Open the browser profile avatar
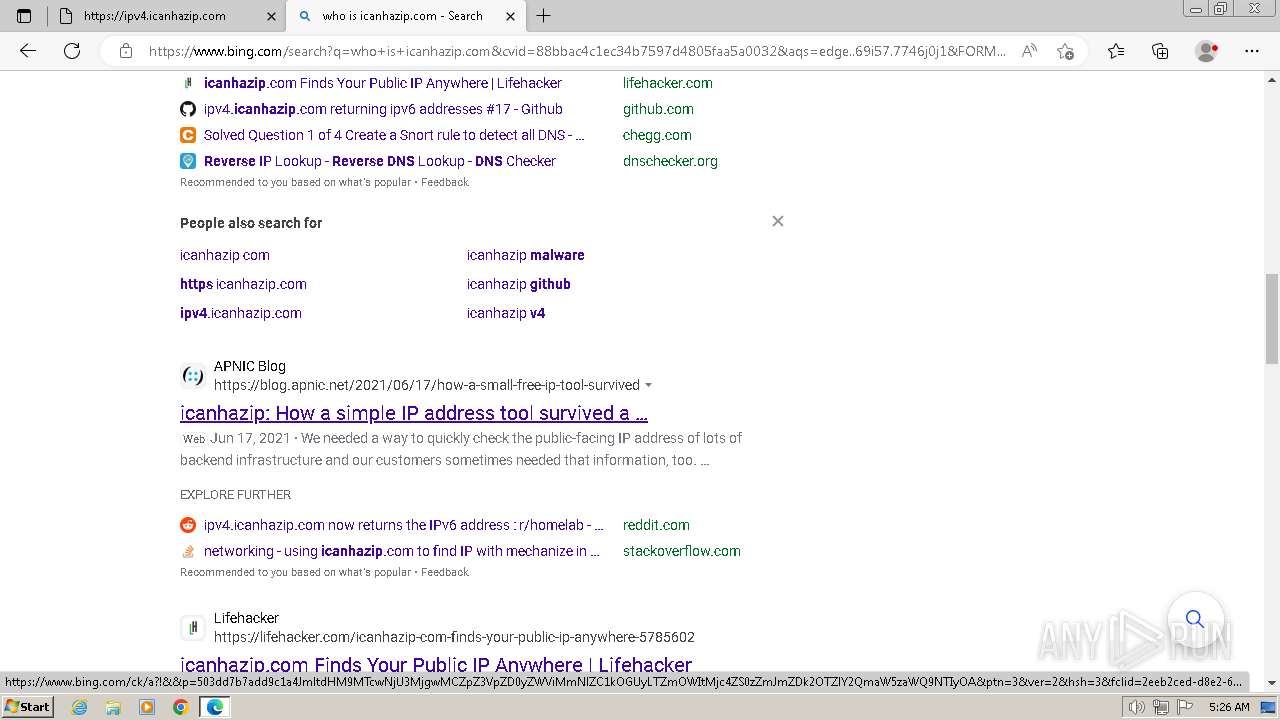 [x=1207, y=51]
